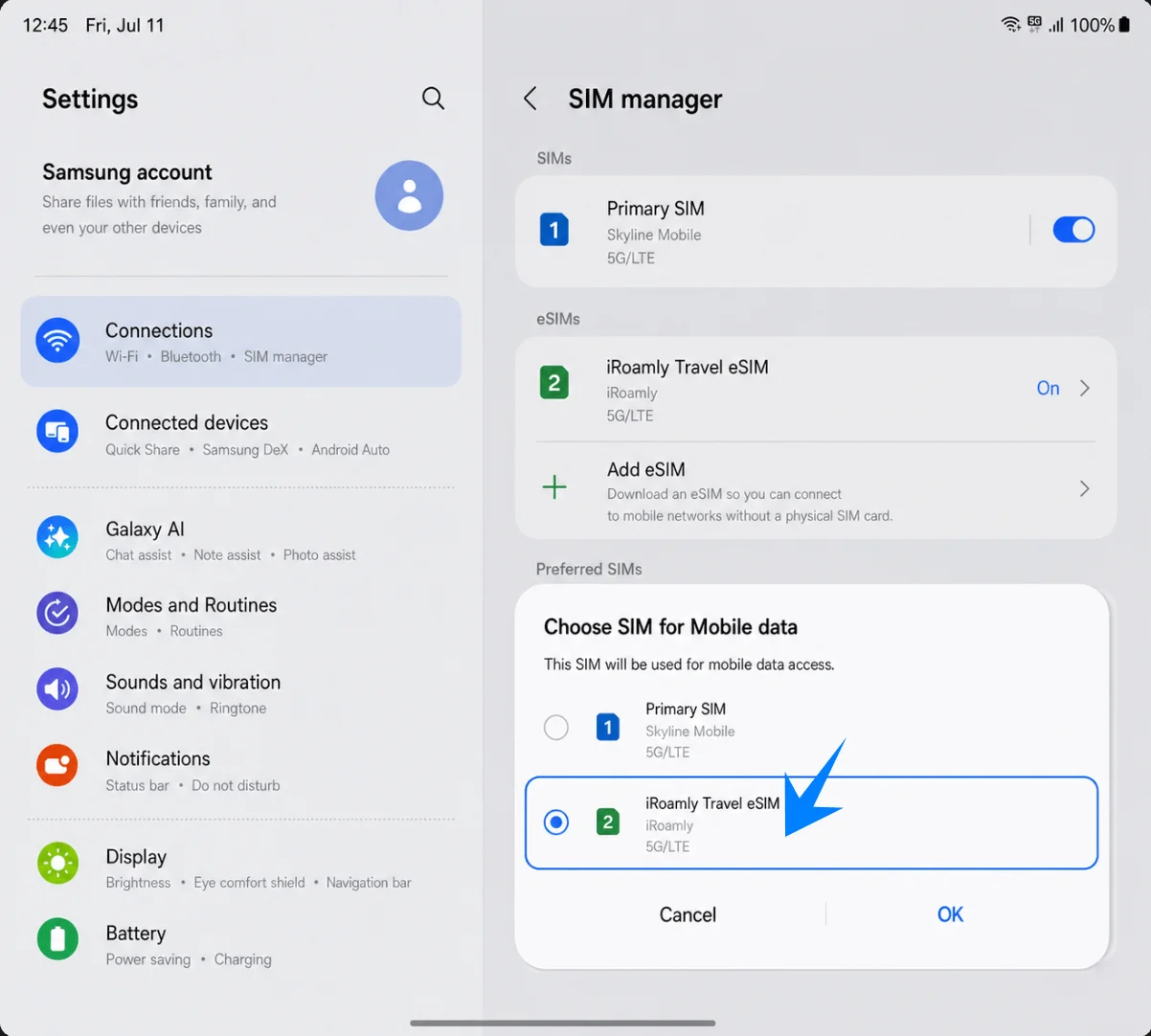Tap the battery status bar icon

click(x=1124, y=25)
